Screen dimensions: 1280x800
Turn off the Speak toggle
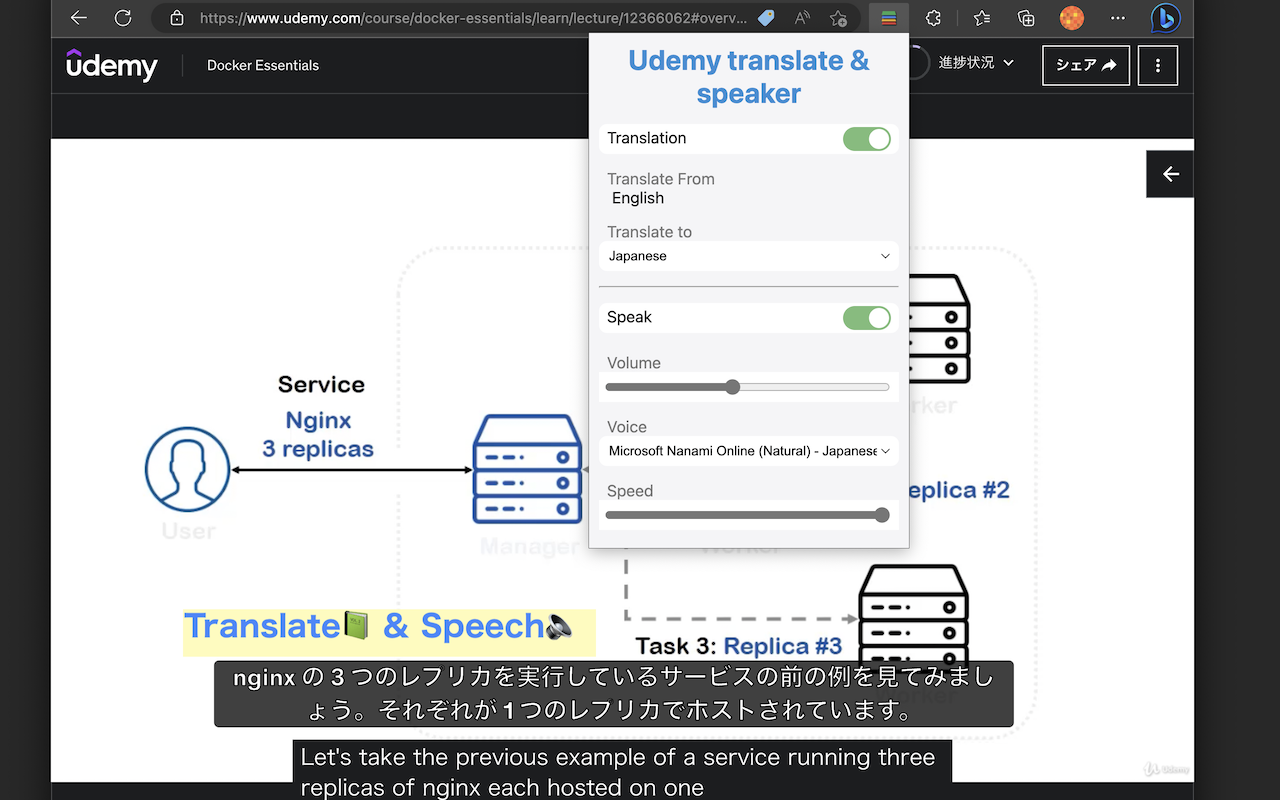click(866, 317)
